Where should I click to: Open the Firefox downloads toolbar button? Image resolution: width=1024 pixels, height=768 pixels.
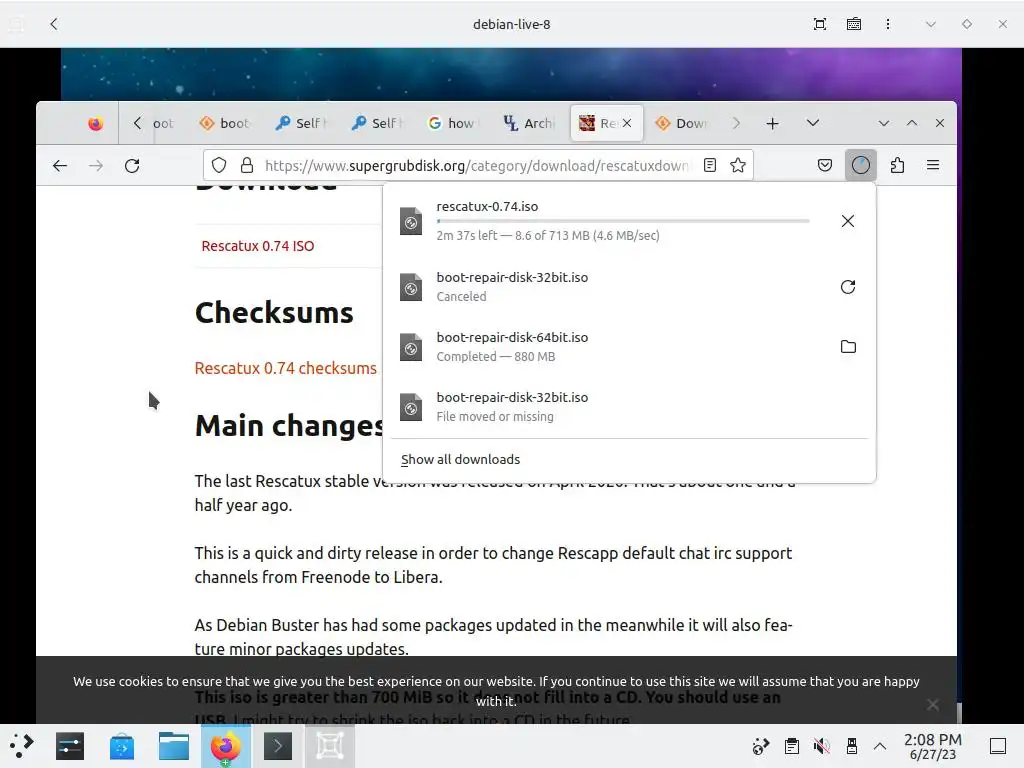pyautogui.click(x=861, y=165)
